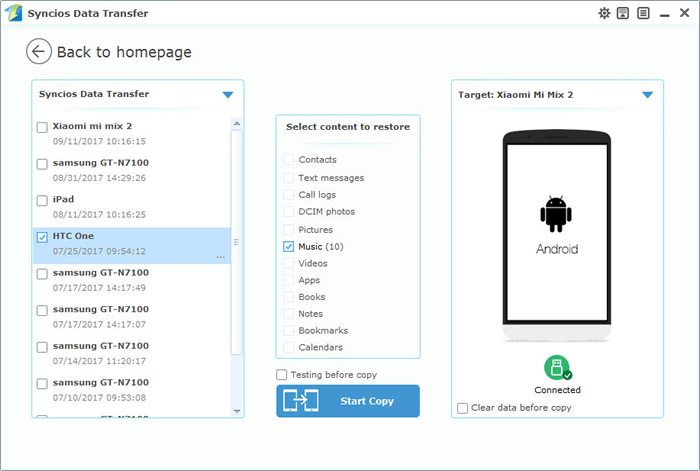Select the HTC One backup row
Viewport: 700px width, 471px height.
click(x=132, y=246)
